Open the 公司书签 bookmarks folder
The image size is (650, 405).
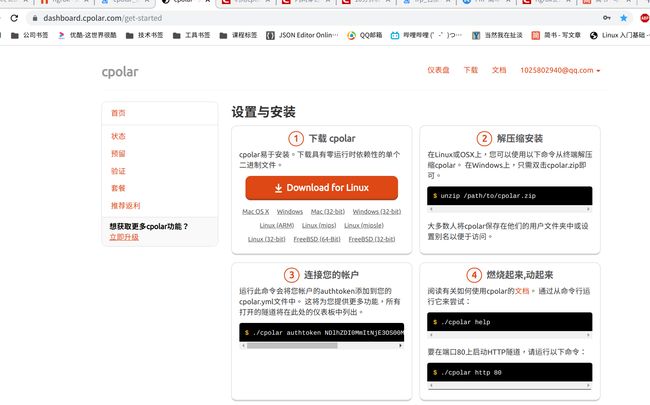[29, 35]
